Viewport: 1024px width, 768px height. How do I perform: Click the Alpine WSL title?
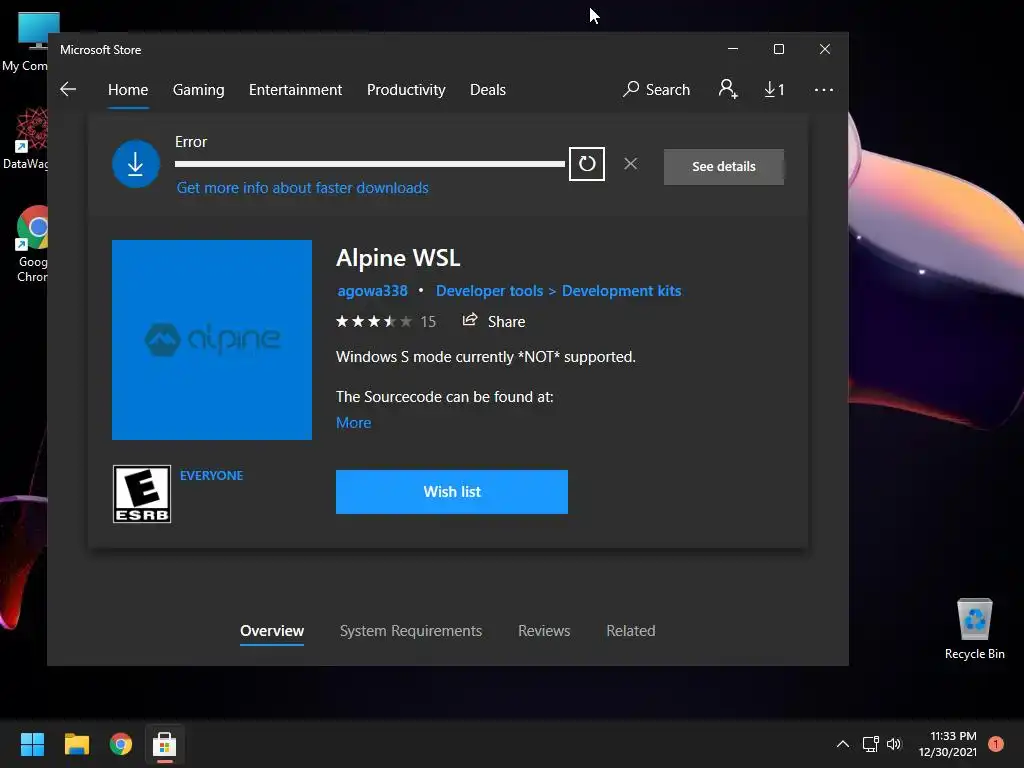(398, 258)
